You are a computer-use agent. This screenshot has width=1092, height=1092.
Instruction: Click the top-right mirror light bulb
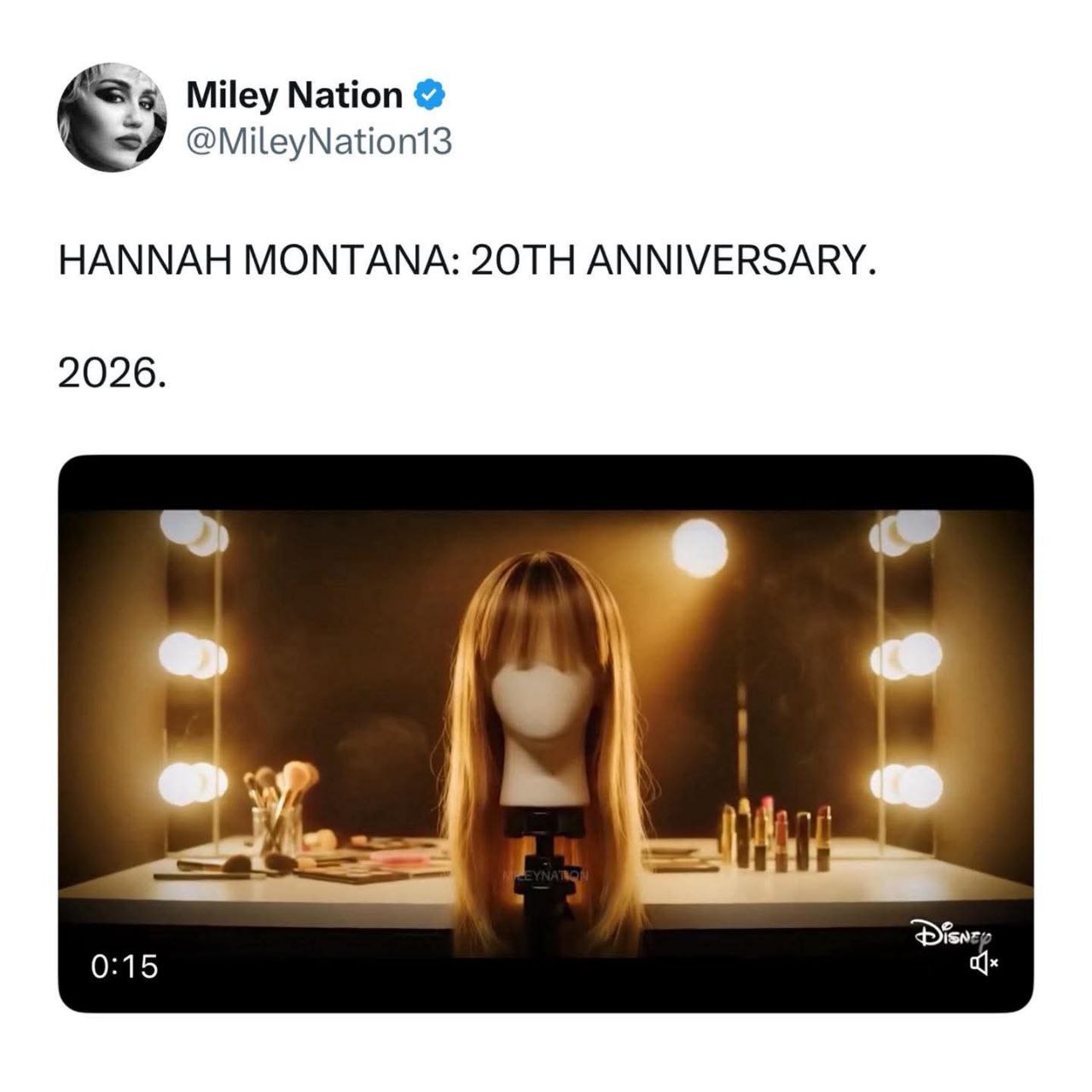click(905, 531)
